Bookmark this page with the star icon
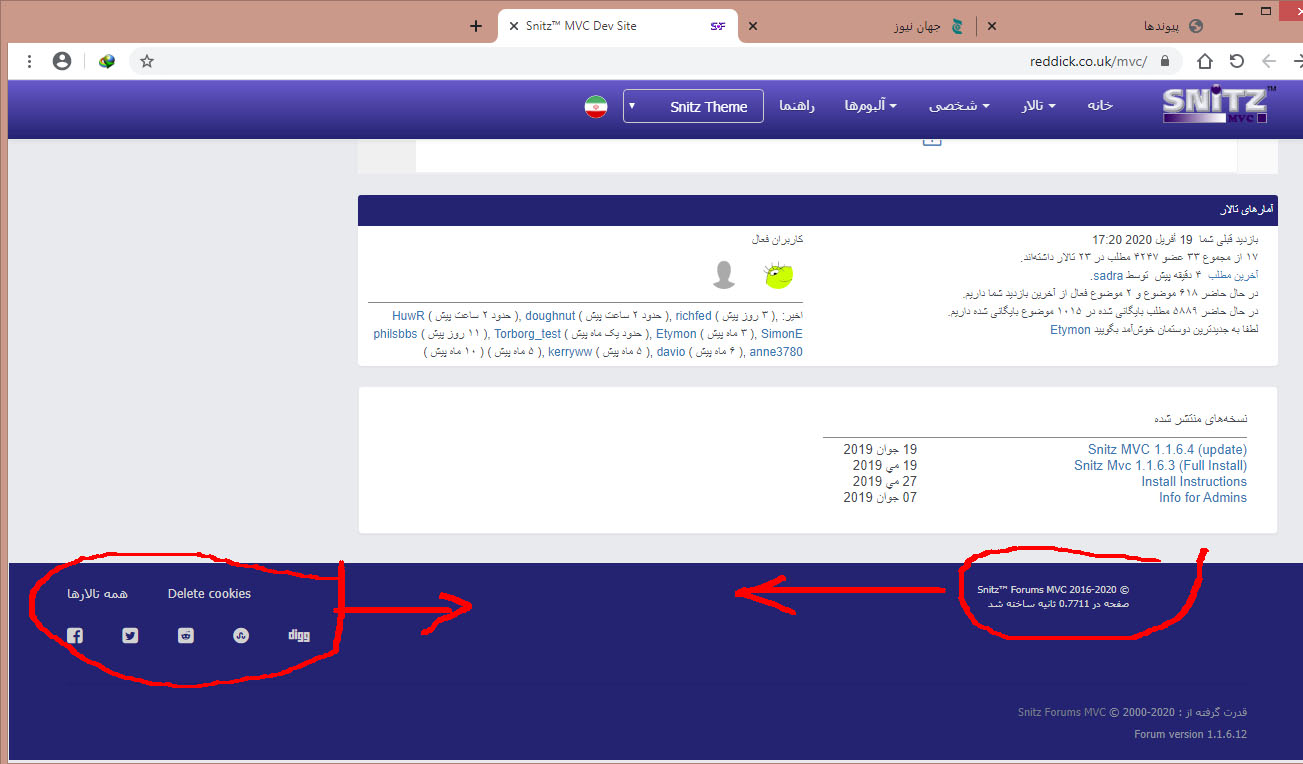Image resolution: width=1303 pixels, height=764 pixels. (147, 61)
